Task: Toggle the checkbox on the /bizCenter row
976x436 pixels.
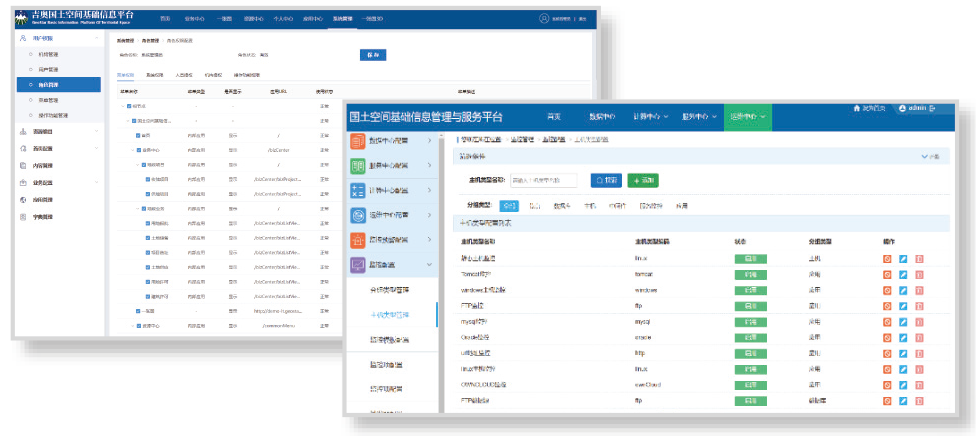Action: [x=139, y=150]
